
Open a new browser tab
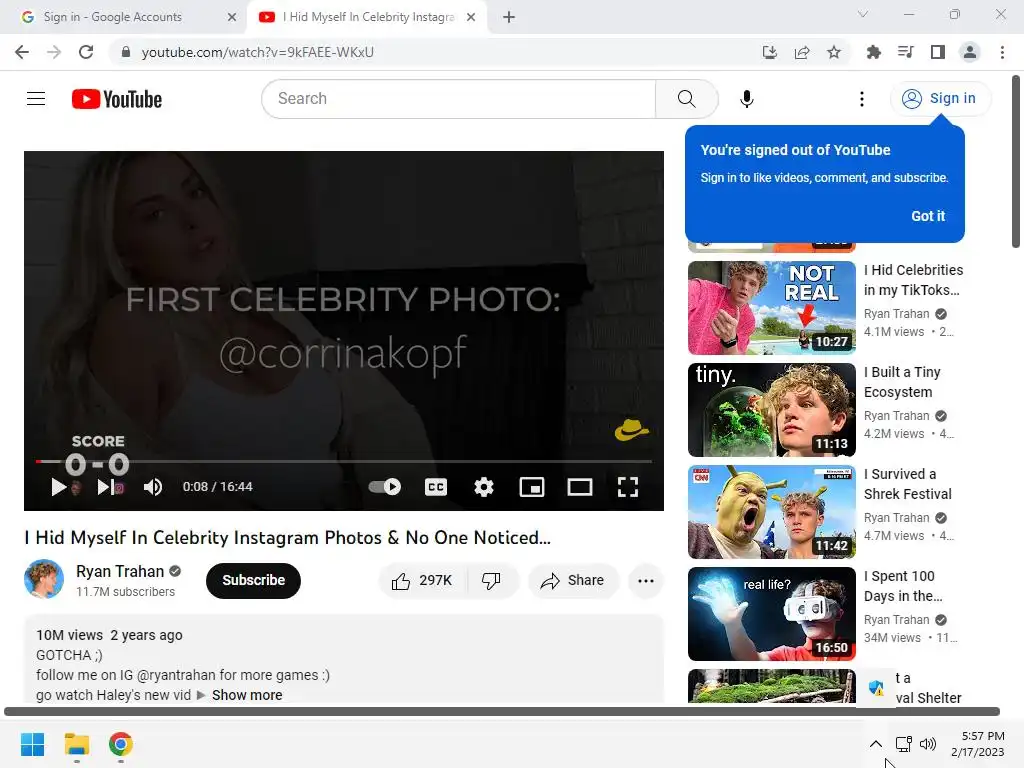tap(509, 17)
